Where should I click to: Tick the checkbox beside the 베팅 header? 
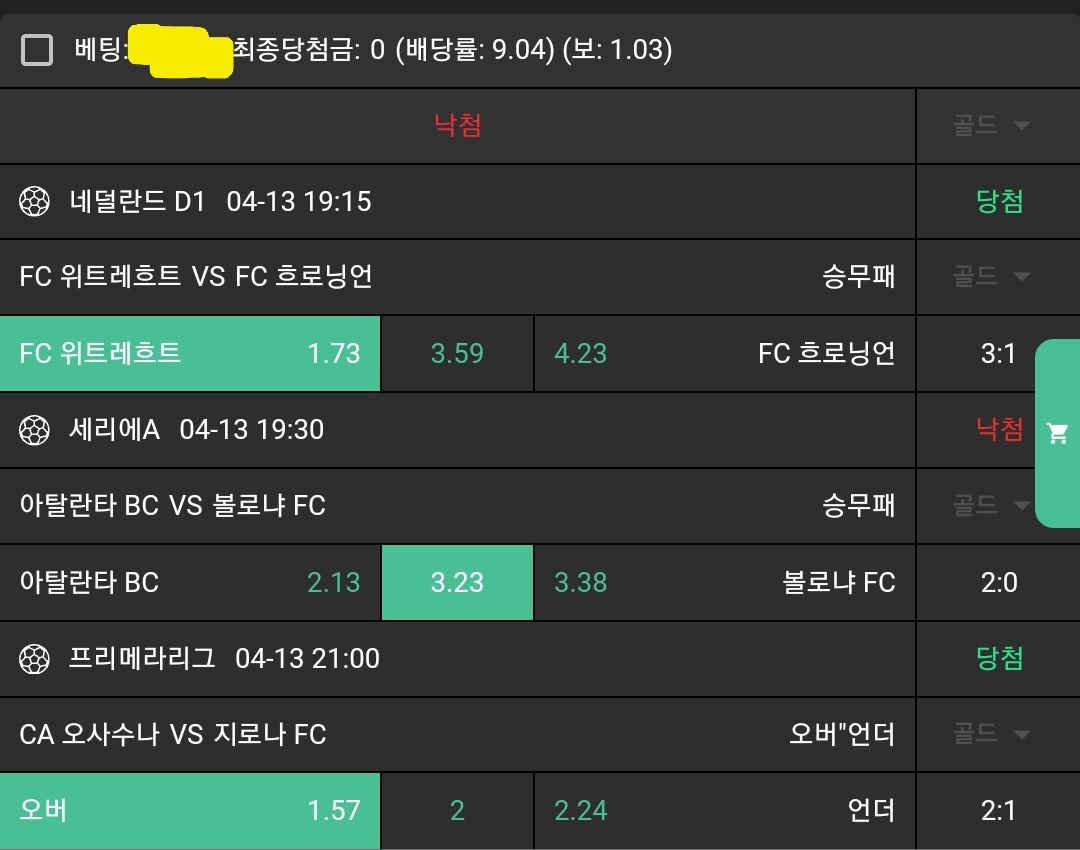coord(37,49)
